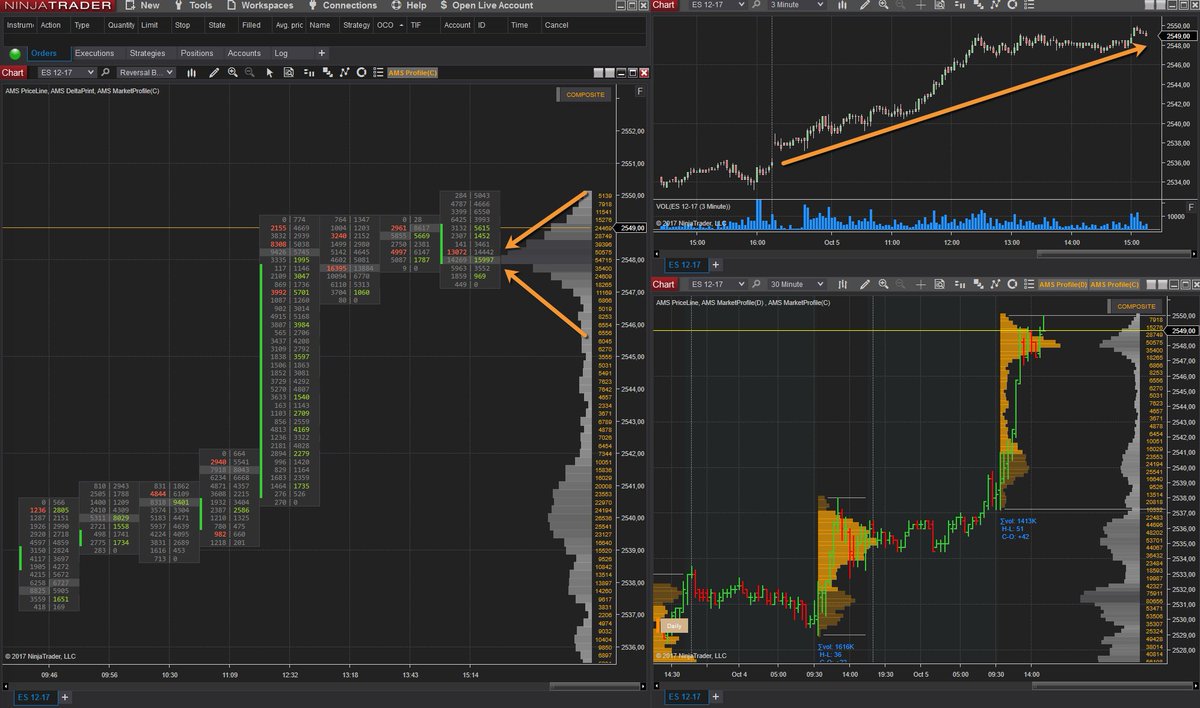
Task: Switch to the Positions tab
Action: [197, 53]
